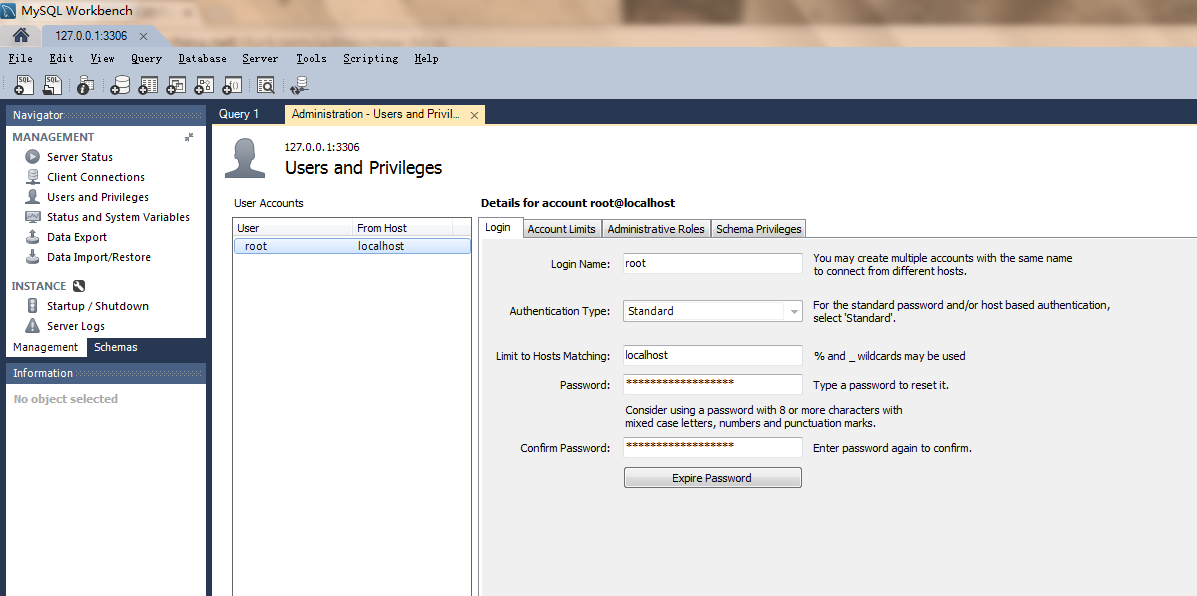Image resolution: width=1197 pixels, height=596 pixels.
Task: Click the Server Logs warning icon
Action: [x=32, y=326]
